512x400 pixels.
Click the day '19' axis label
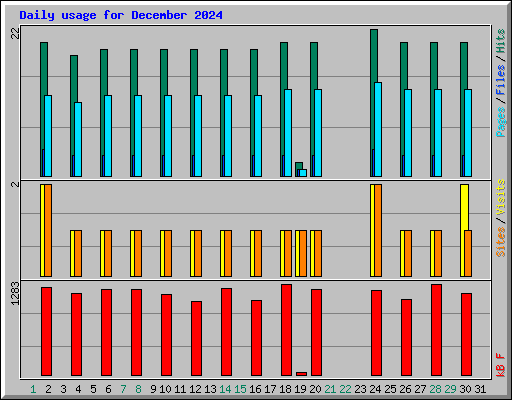point(300,389)
